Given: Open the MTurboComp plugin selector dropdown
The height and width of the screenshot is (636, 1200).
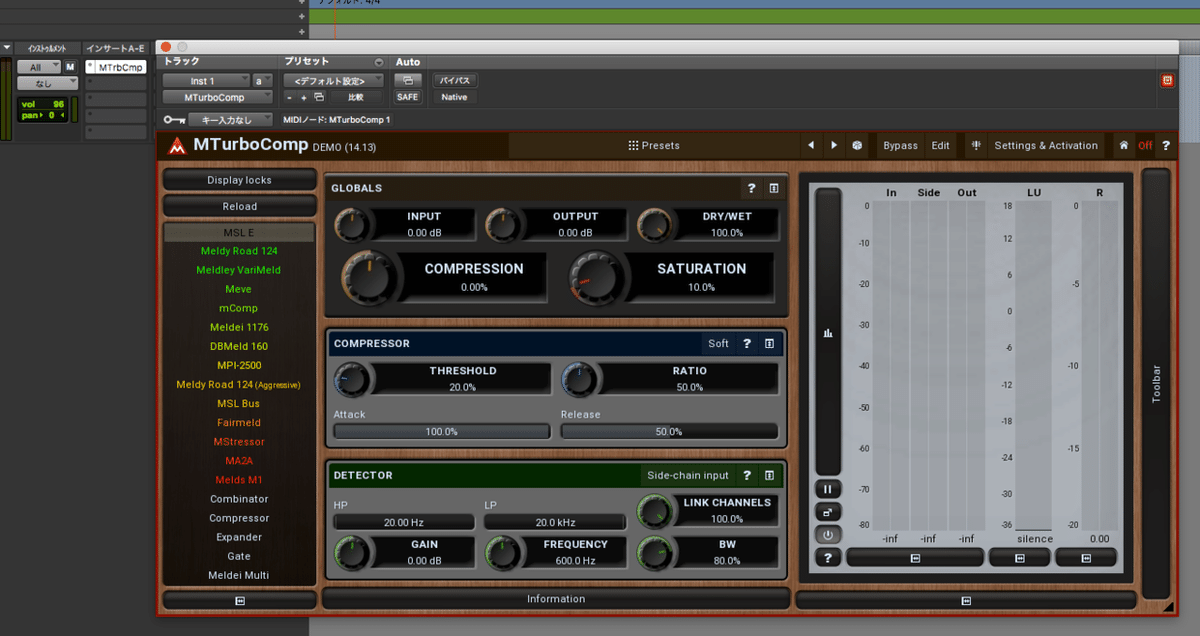Looking at the screenshot, I should [x=218, y=97].
